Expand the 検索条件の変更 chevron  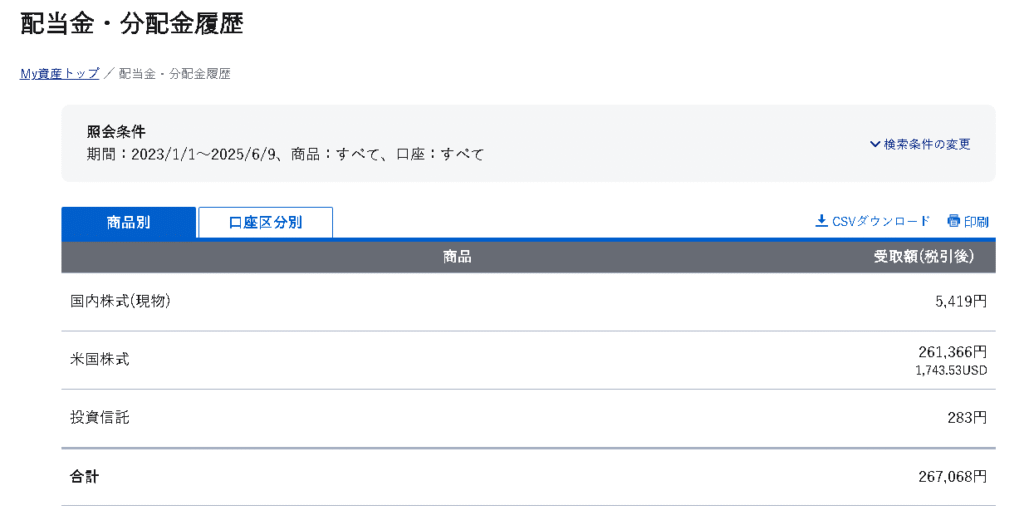(875, 144)
